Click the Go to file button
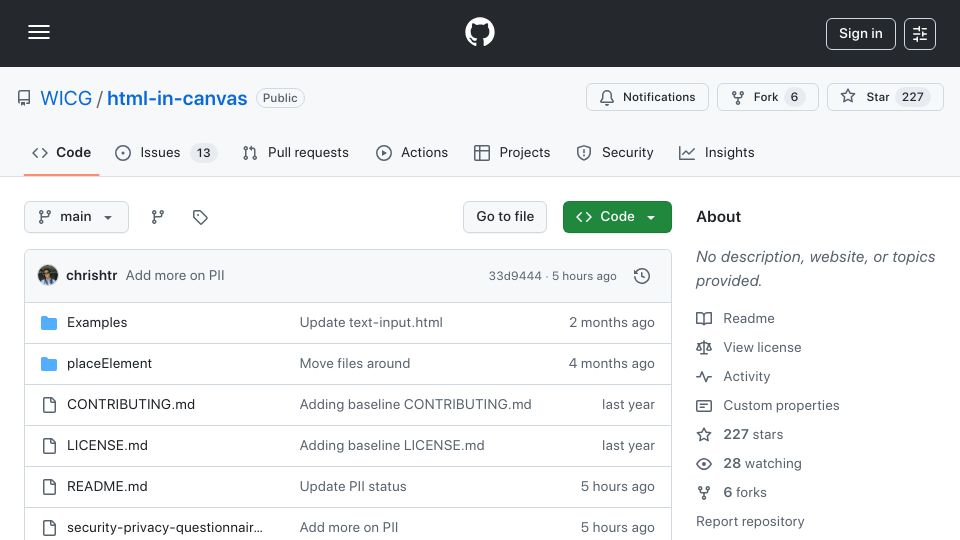This screenshot has height=540, width=960. [x=504, y=217]
